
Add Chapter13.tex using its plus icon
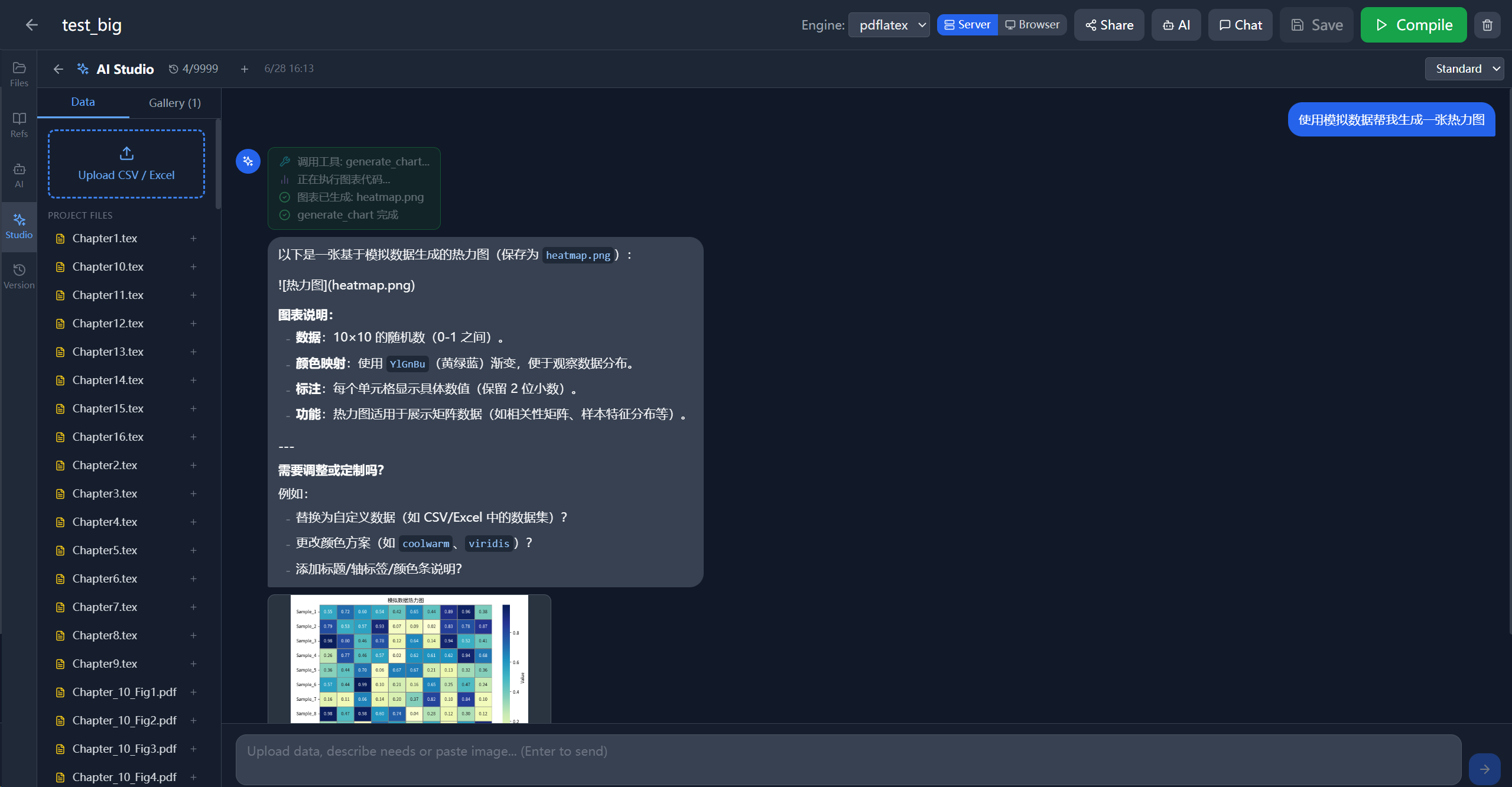pos(193,352)
